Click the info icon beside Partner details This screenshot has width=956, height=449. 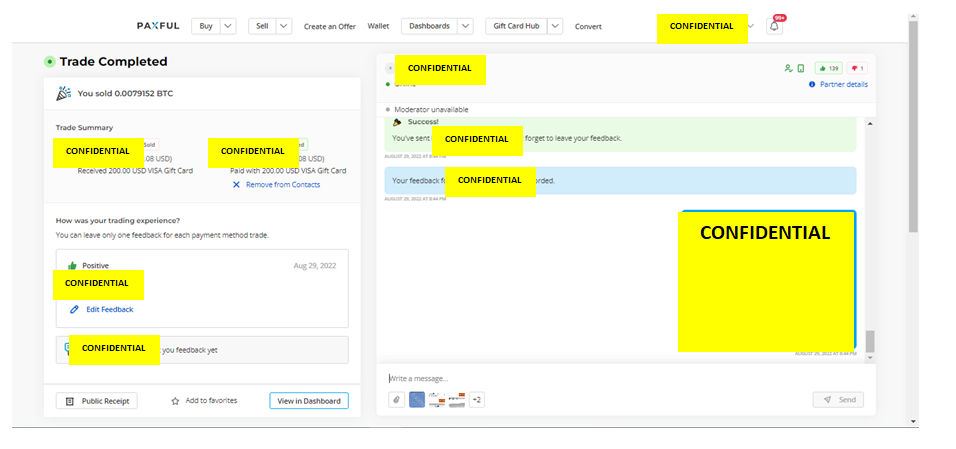point(812,84)
